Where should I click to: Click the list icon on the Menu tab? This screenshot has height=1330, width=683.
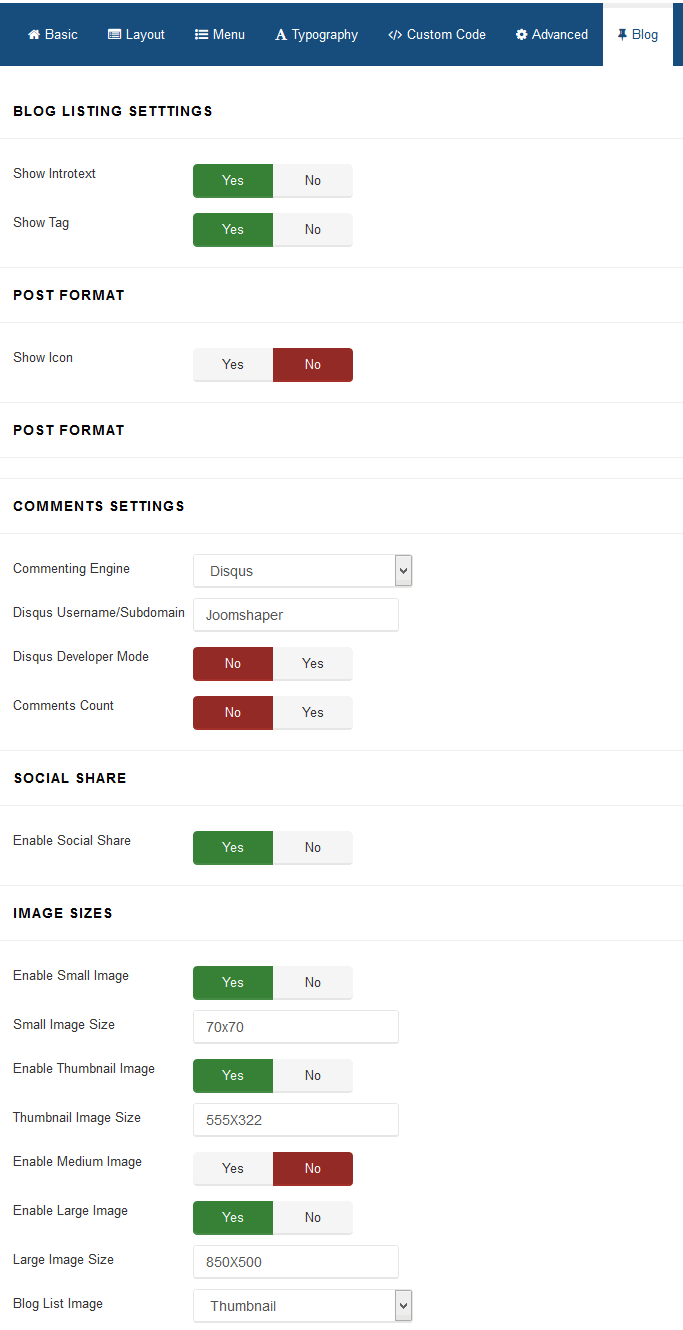click(201, 34)
